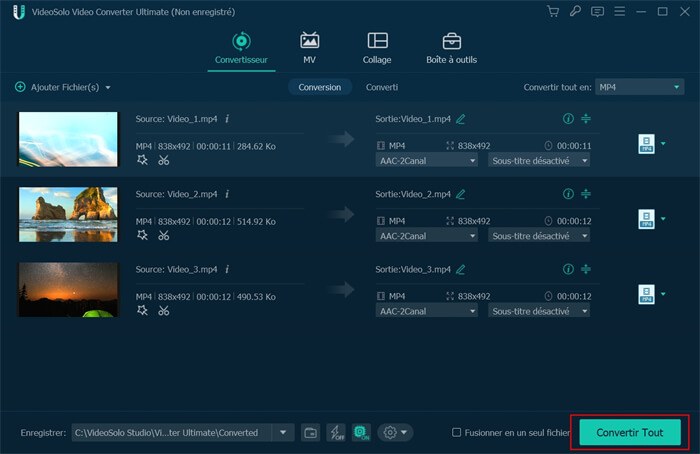Viewport: 700px width, 454px height.
Task: Toggle the flash acceleration OFF icon
Action: coord(336,433)
